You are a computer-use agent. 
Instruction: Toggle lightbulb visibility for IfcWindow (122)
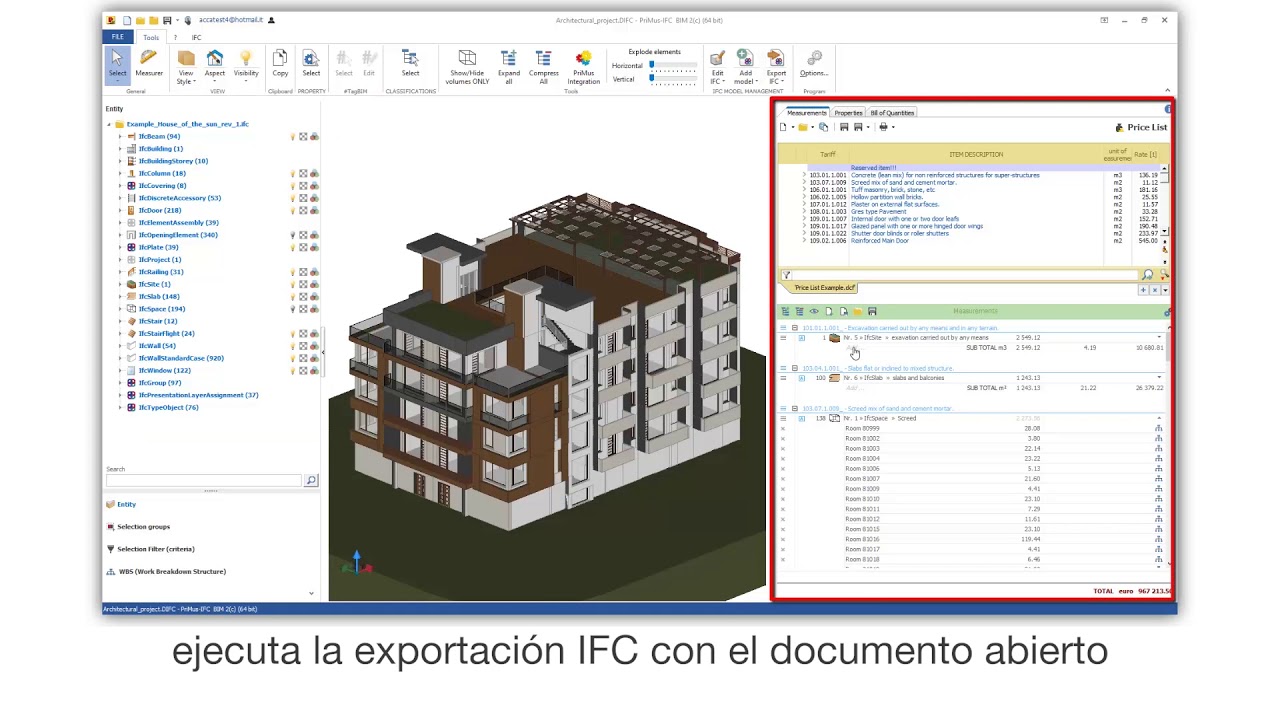click(x=293, y=371)
